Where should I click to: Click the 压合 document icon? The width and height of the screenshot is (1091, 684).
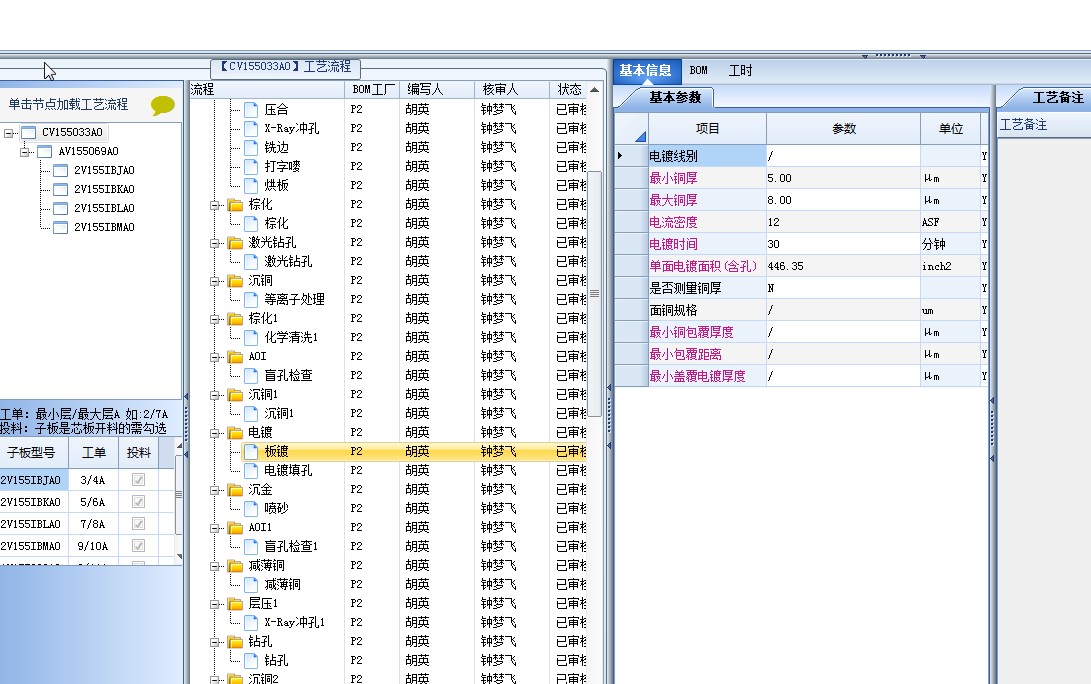(x=251, y=109)
